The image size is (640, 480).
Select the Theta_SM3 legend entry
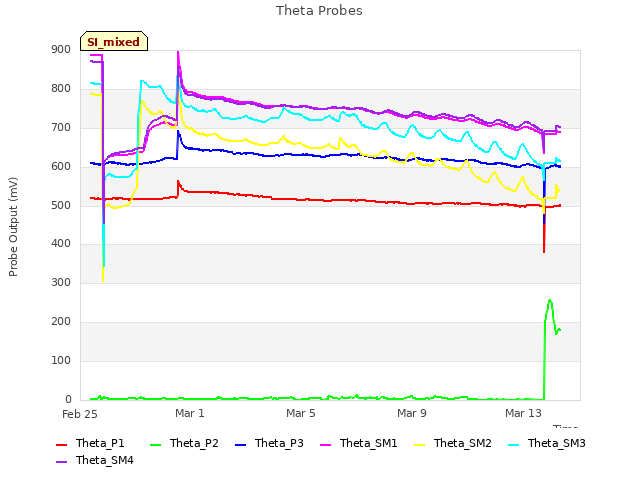[547, 443]
